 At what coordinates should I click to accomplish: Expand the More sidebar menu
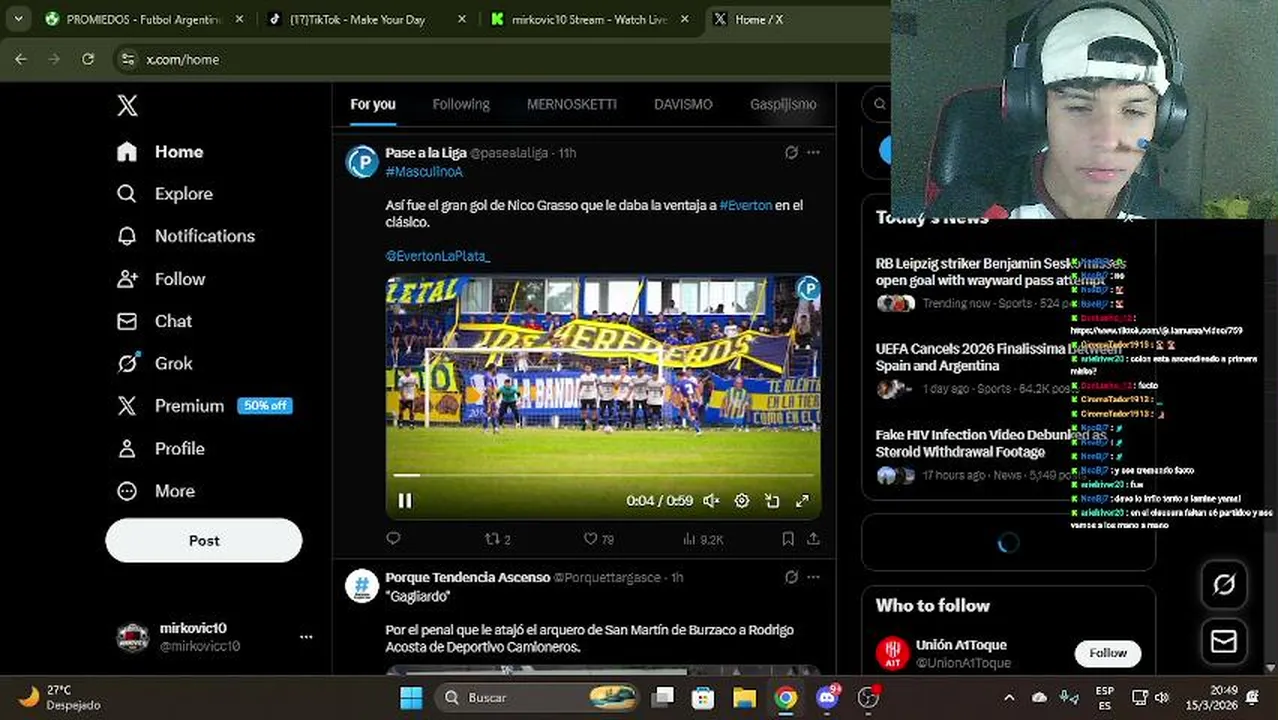155,491
